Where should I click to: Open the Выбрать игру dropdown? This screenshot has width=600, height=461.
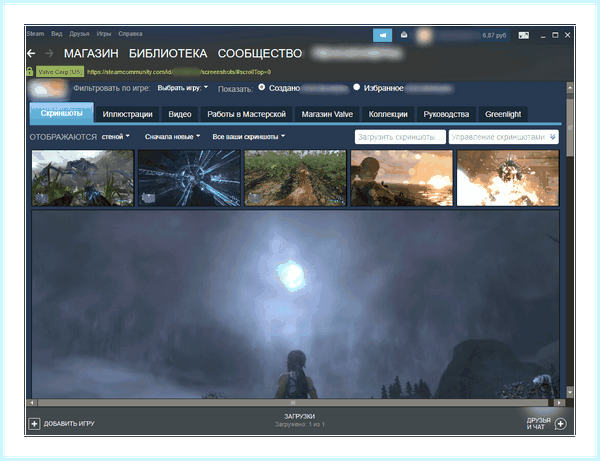tap(183, 88)
